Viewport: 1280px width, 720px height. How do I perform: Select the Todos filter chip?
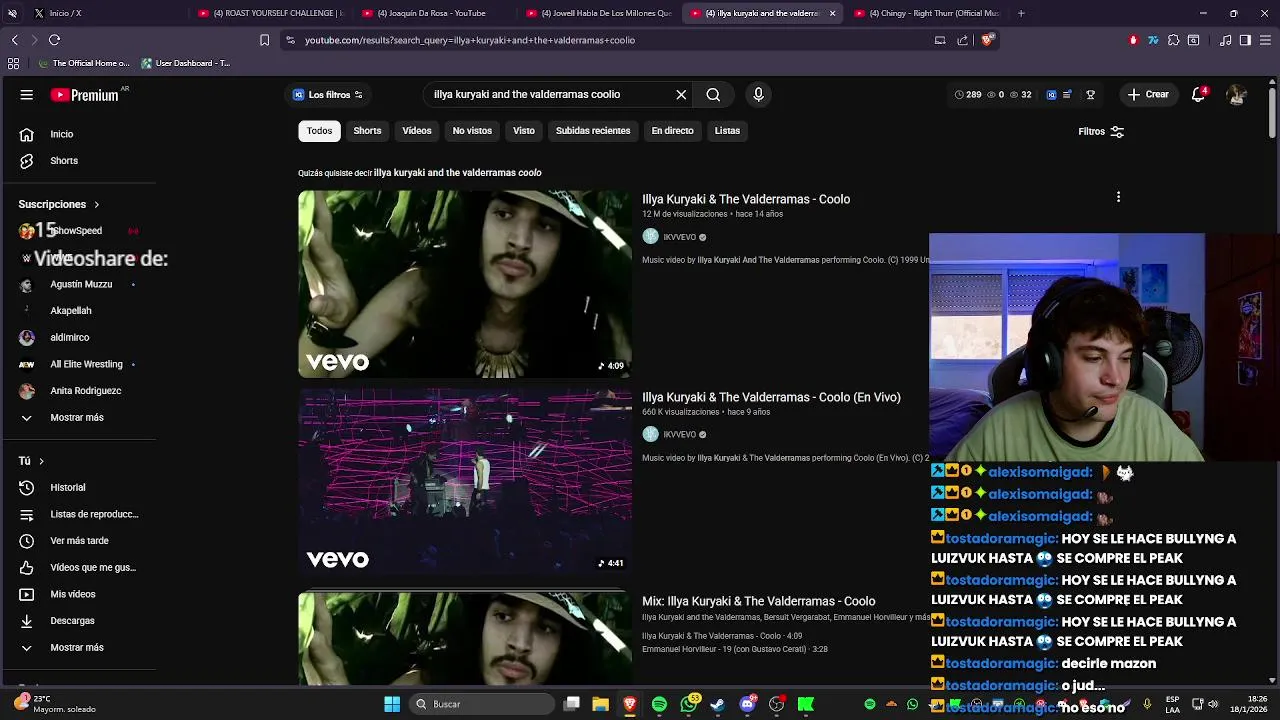click(319, 131)
